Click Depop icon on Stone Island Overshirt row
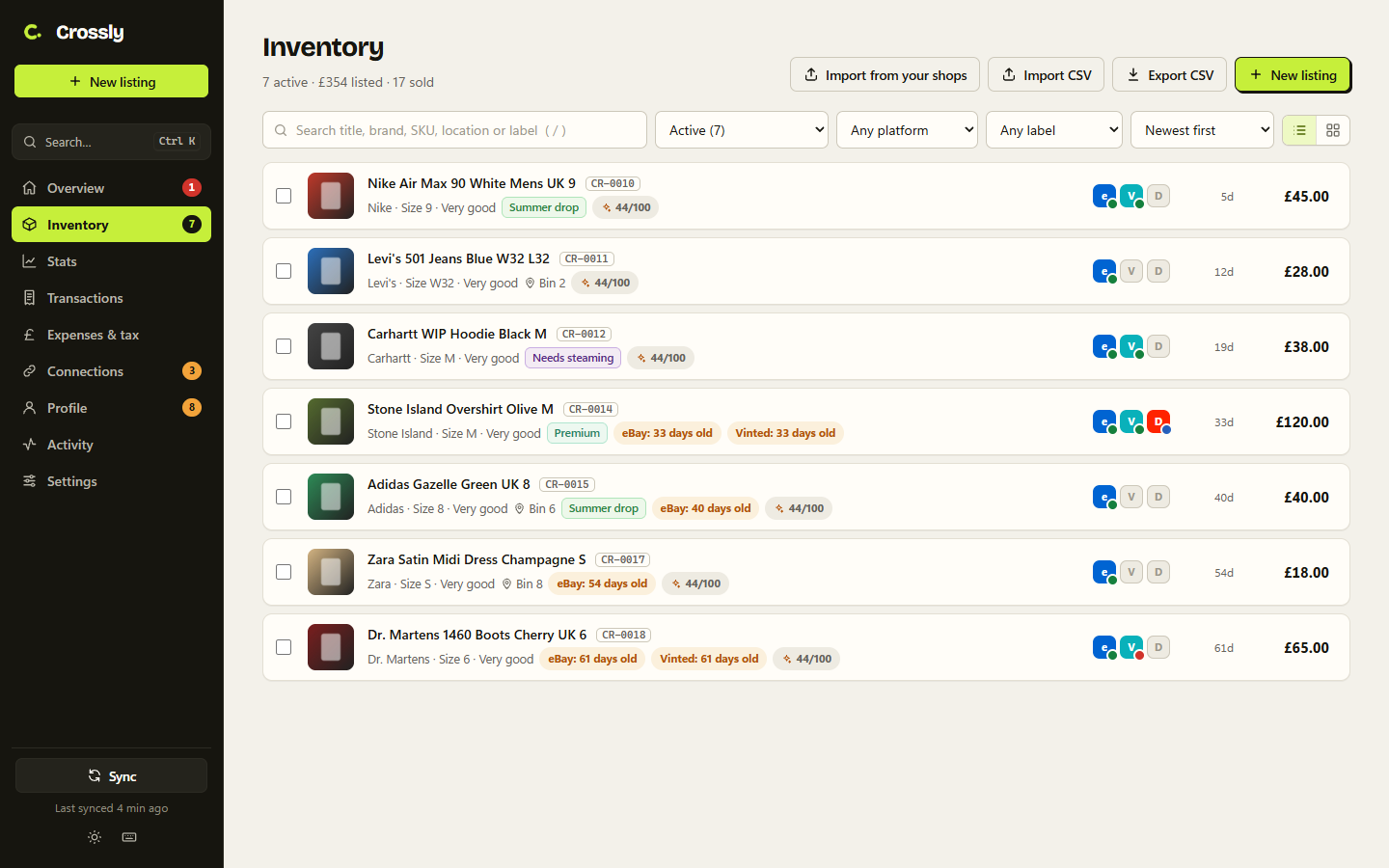 [1158, 421]
